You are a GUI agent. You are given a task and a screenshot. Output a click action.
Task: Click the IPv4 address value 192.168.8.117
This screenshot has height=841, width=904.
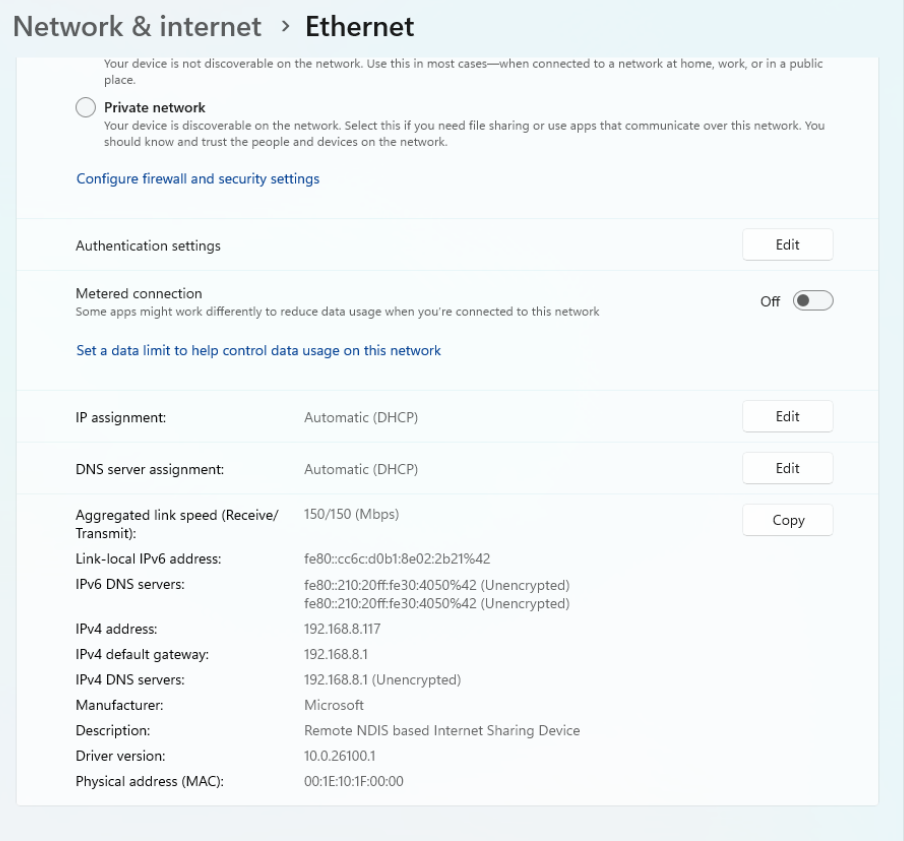(x=342, y=629)
